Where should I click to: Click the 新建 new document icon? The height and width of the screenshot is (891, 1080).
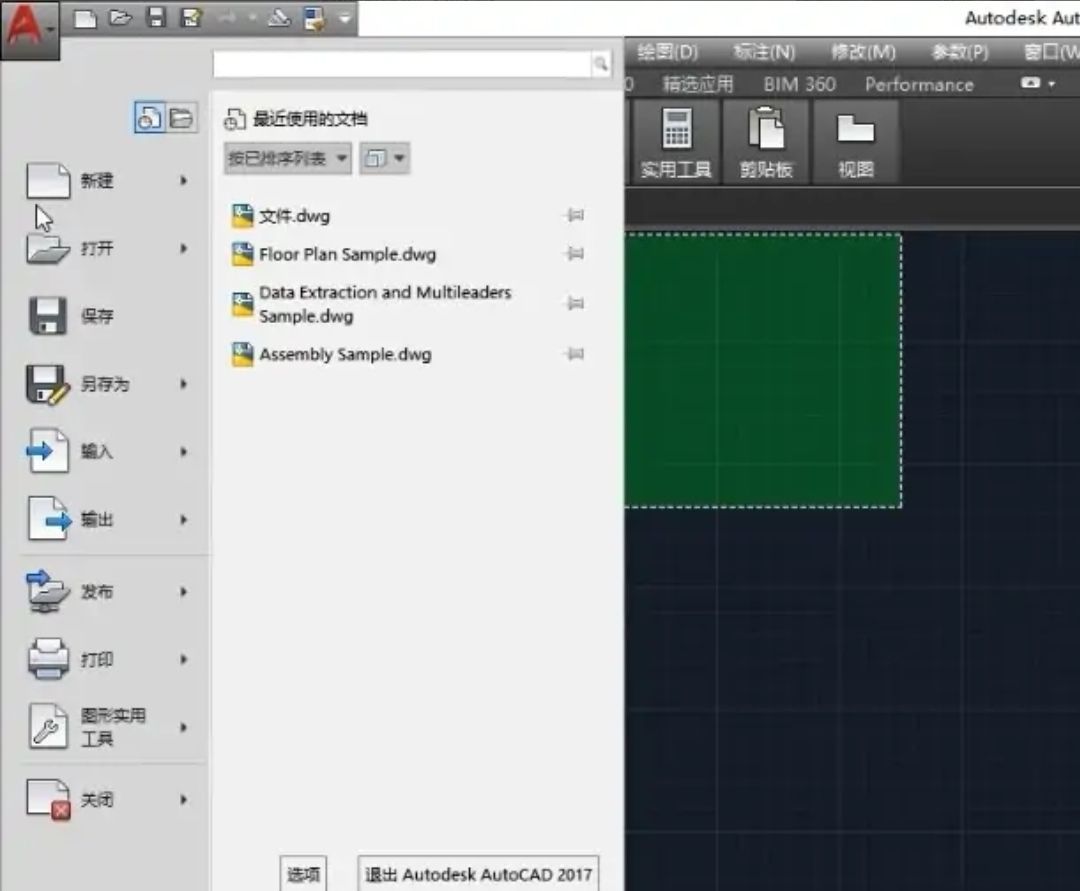coord(48,180)
